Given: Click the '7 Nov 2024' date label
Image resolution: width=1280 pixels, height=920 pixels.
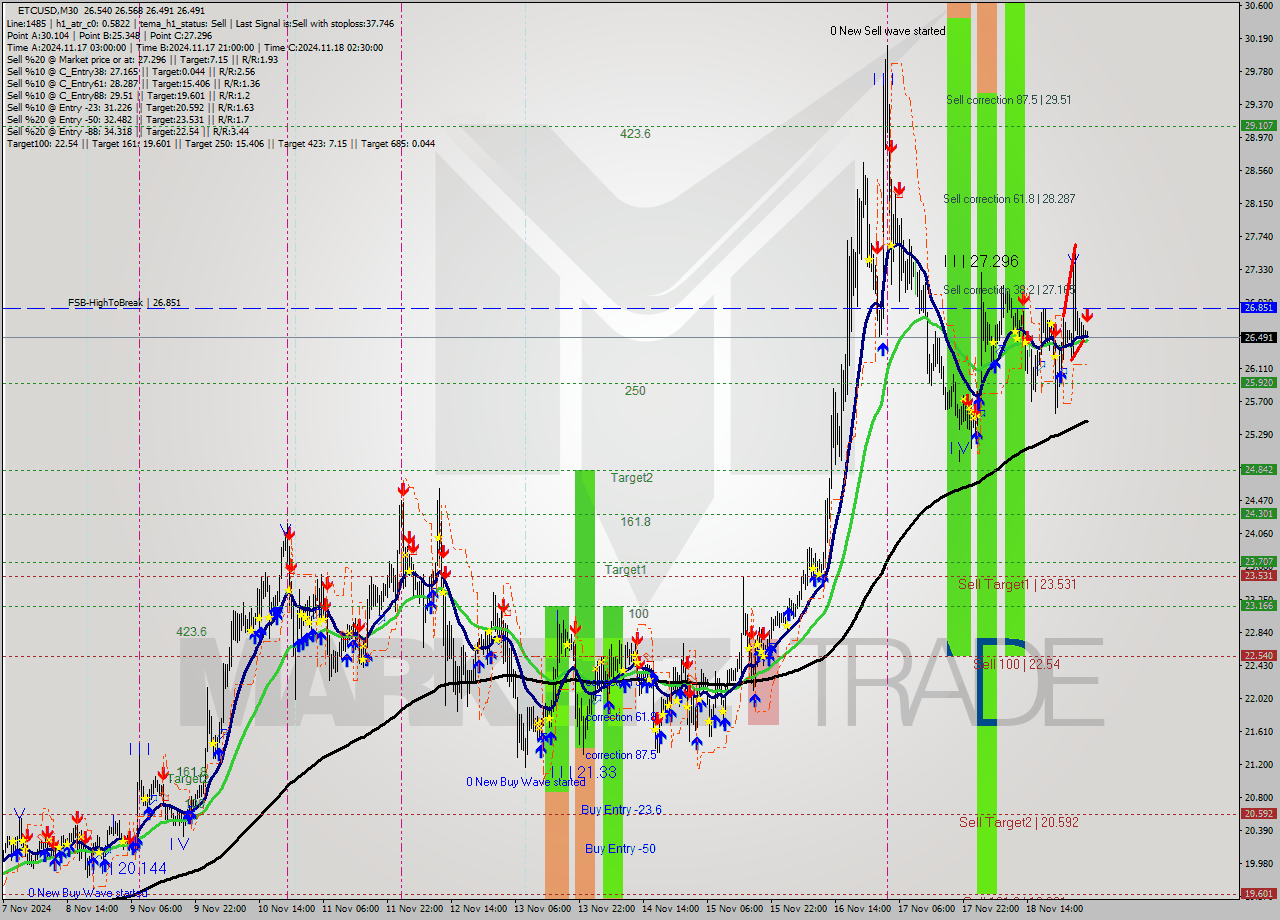Looking at the screenshot, I should pos(28,909).
